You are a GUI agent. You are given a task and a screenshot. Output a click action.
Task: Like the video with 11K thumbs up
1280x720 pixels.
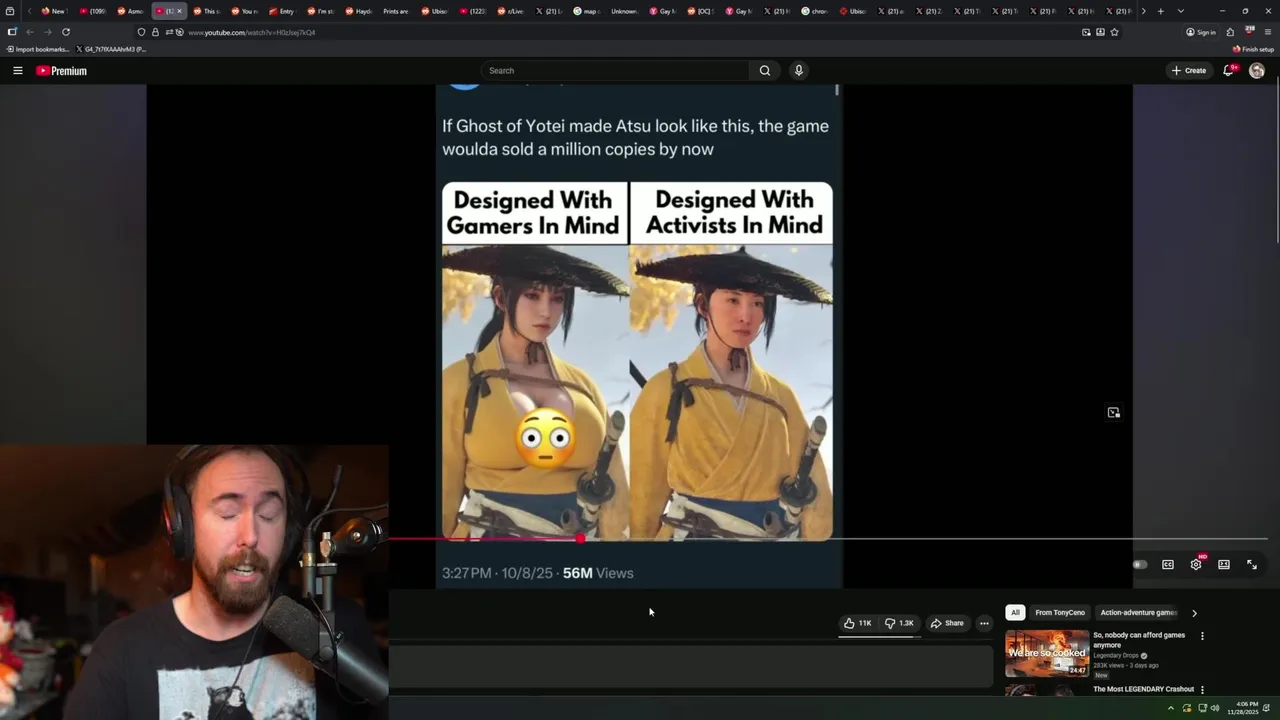tap(858, 623)
